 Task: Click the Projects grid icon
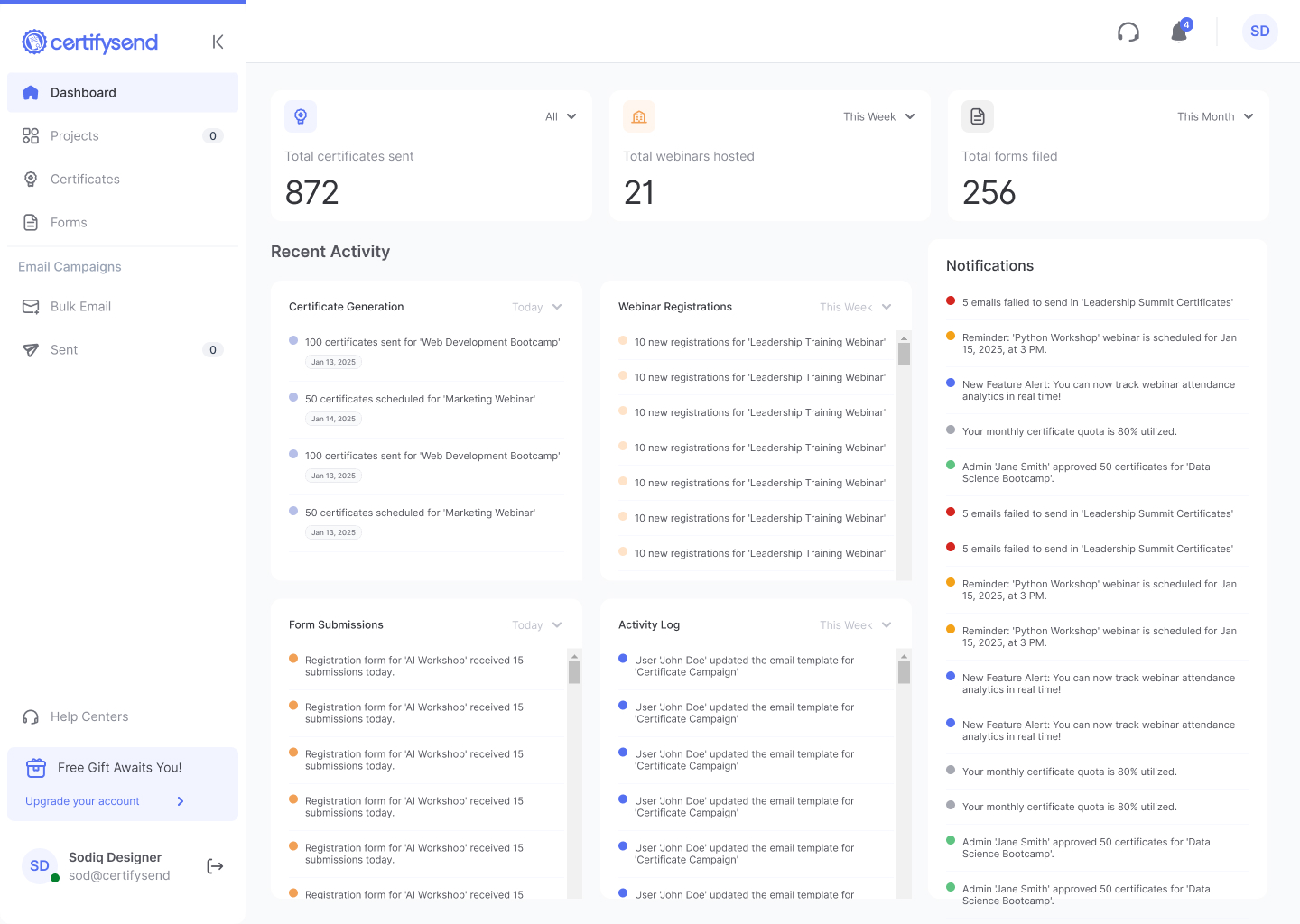(31, 135)
